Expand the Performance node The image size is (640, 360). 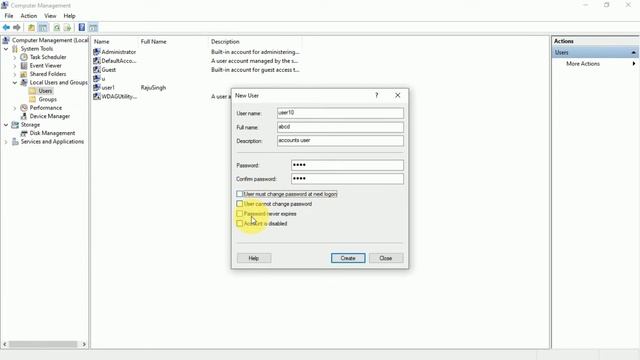(x=15, y=108)
